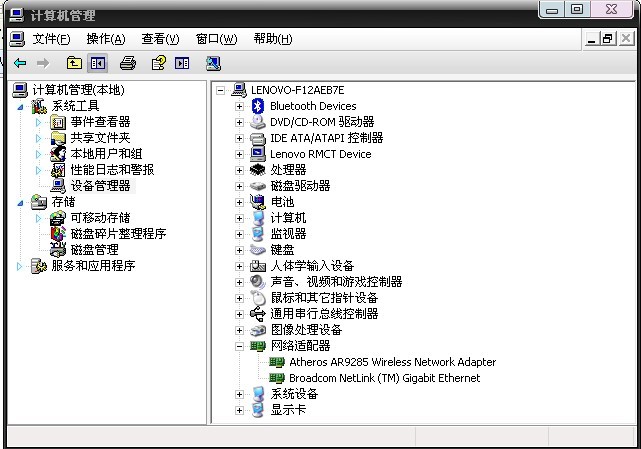Image resolution: width=641 pixels, height=449 pixels.
Task: Click the Bluetooth Devices icon
Action: tap(258, 106)
